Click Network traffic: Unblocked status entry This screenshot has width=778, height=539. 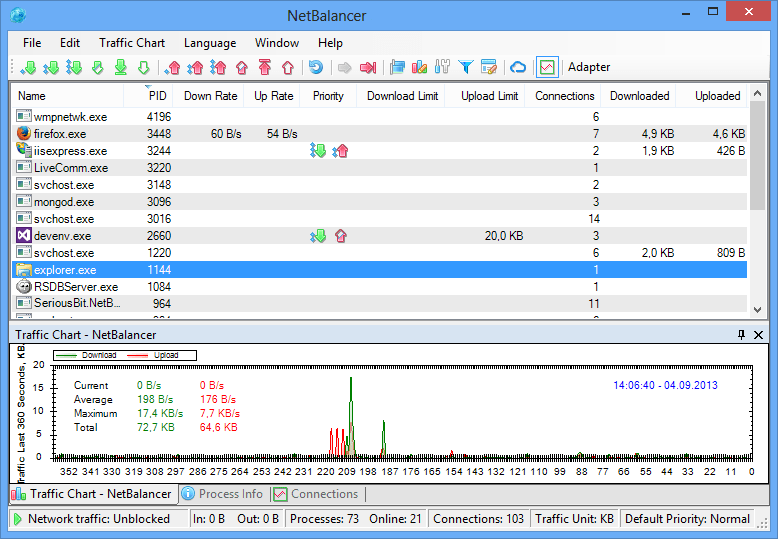coord(98,519)
